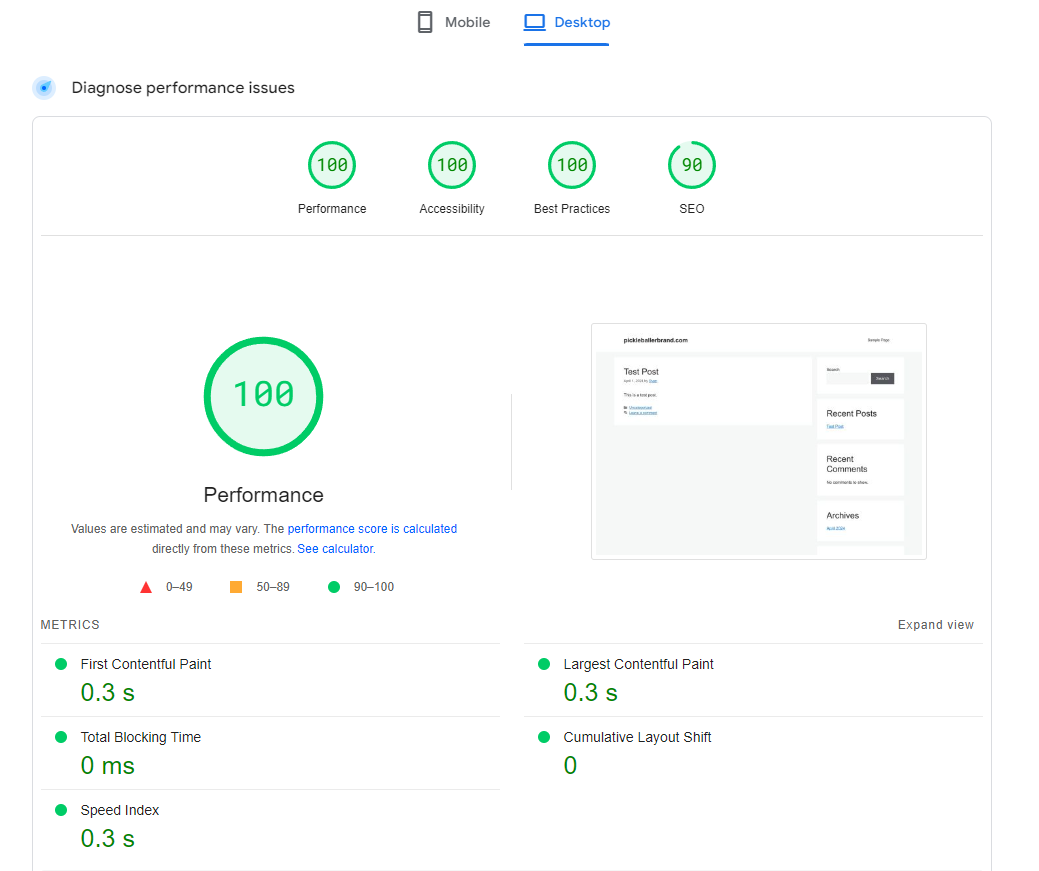Viewport: 1039px width, 871px height.
Task: Open the Accessibility score gauge
Action: pos(452,165)
